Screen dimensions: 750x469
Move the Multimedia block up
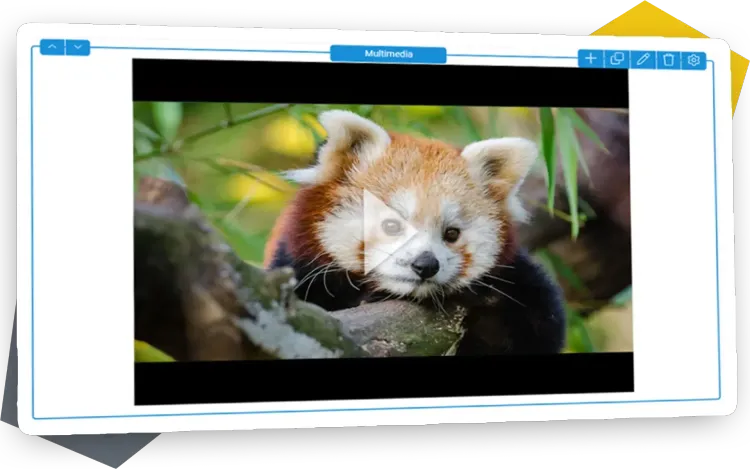[x=52, y=47]
